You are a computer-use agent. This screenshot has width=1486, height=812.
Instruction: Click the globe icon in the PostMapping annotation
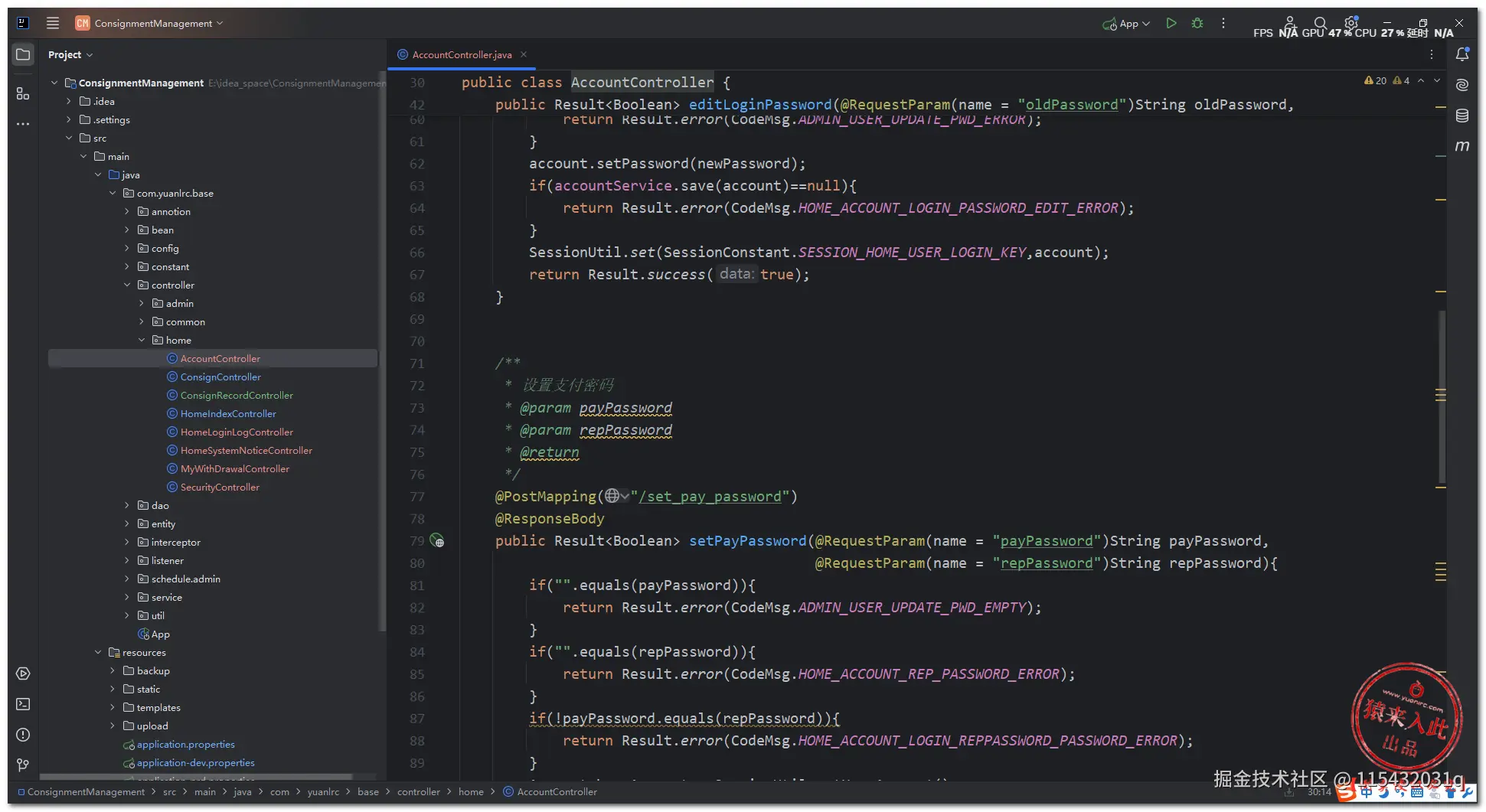(612, 496)
